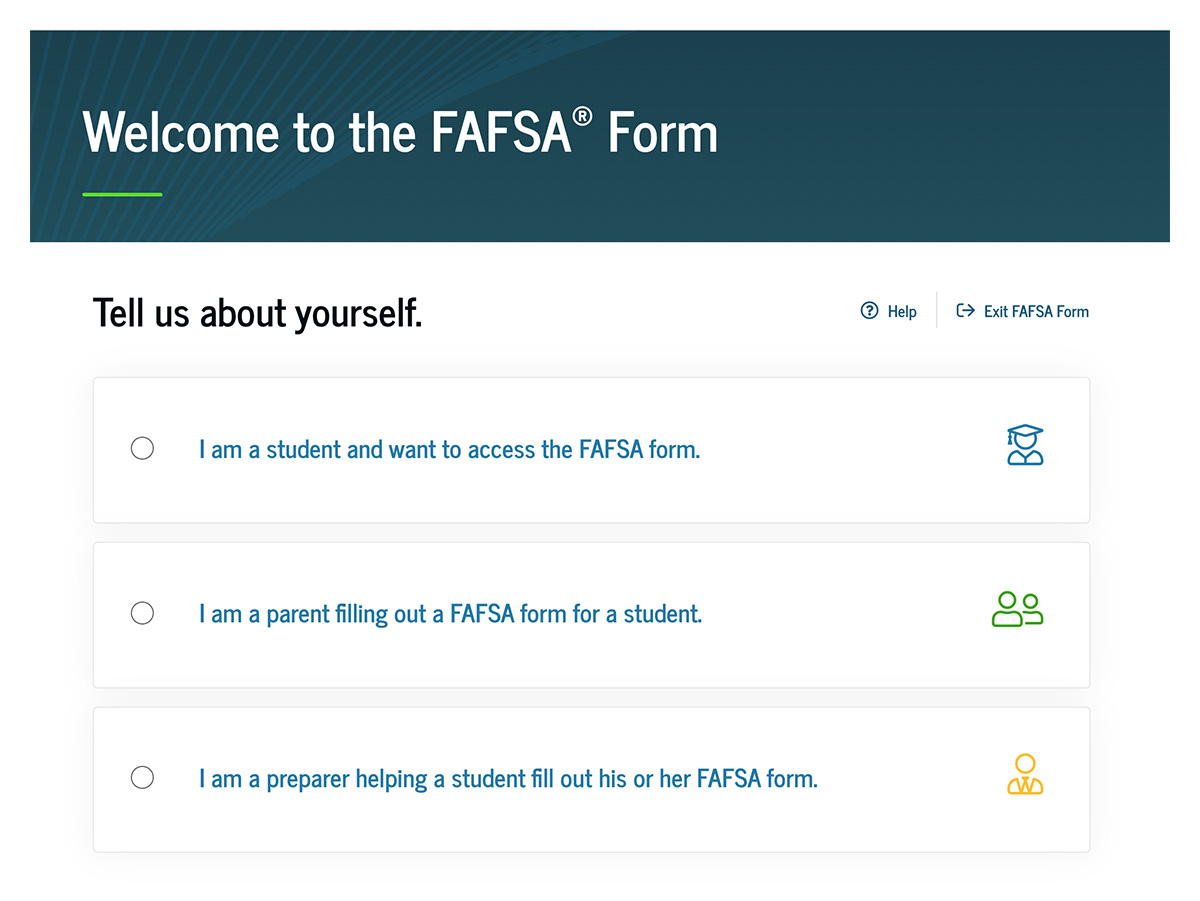Click the green underline beneath the title
Image resolution: width=1200 pixels, height=901 pixels.
click(x=122, y=194)
